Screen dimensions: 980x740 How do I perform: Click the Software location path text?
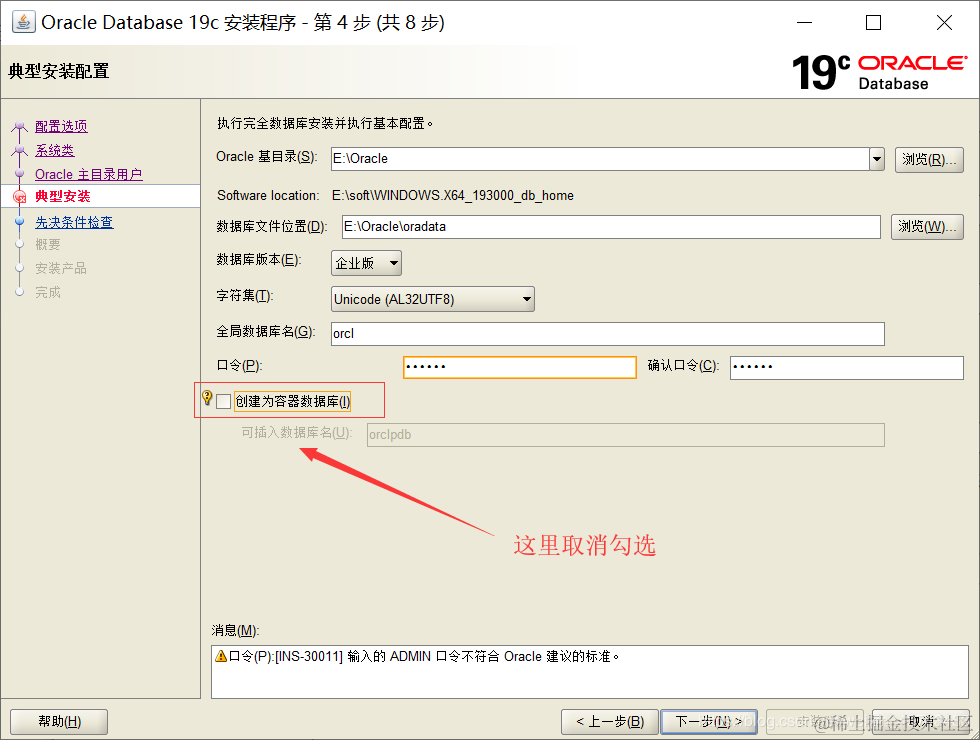(x=452, y=196)
